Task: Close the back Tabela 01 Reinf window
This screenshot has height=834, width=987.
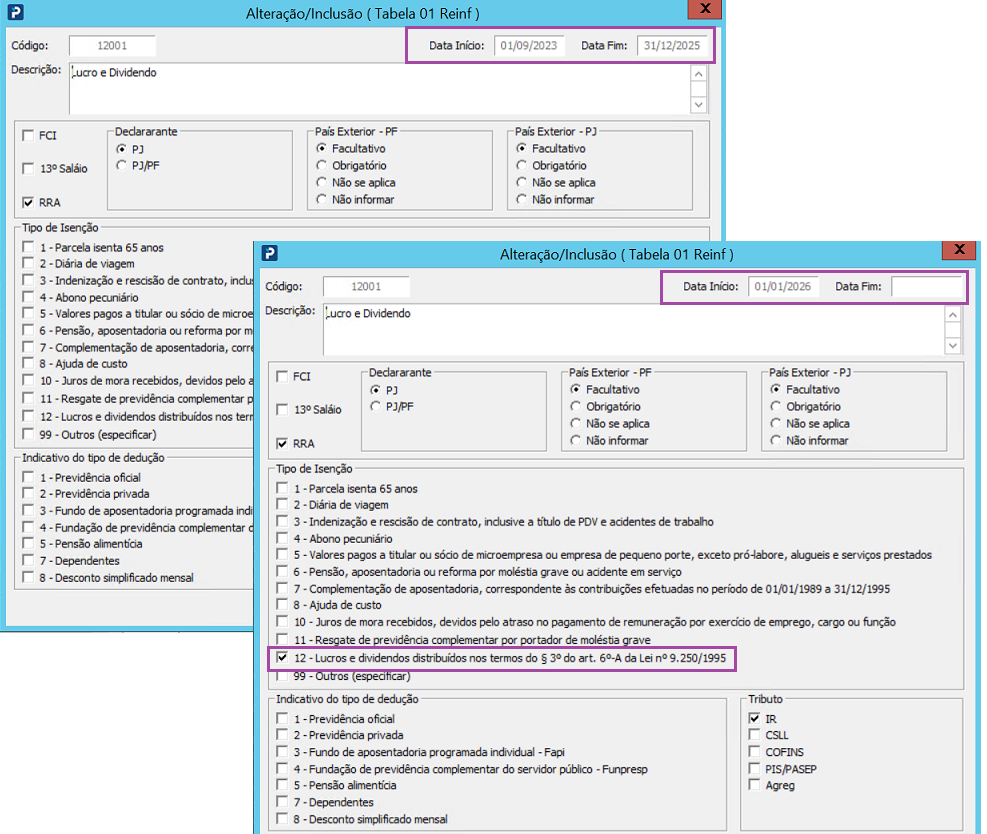Action: coord(705,9)
